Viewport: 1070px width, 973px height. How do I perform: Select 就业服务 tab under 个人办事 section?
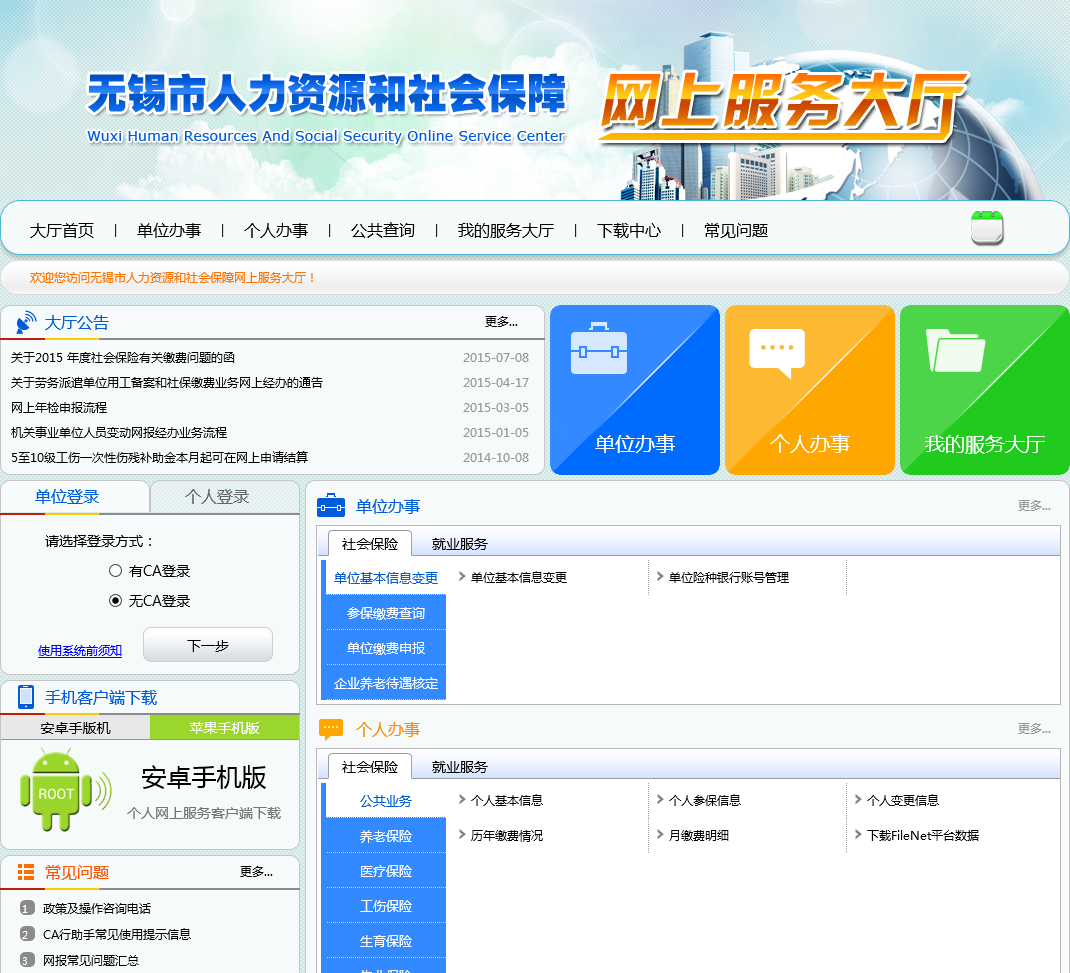459,767
